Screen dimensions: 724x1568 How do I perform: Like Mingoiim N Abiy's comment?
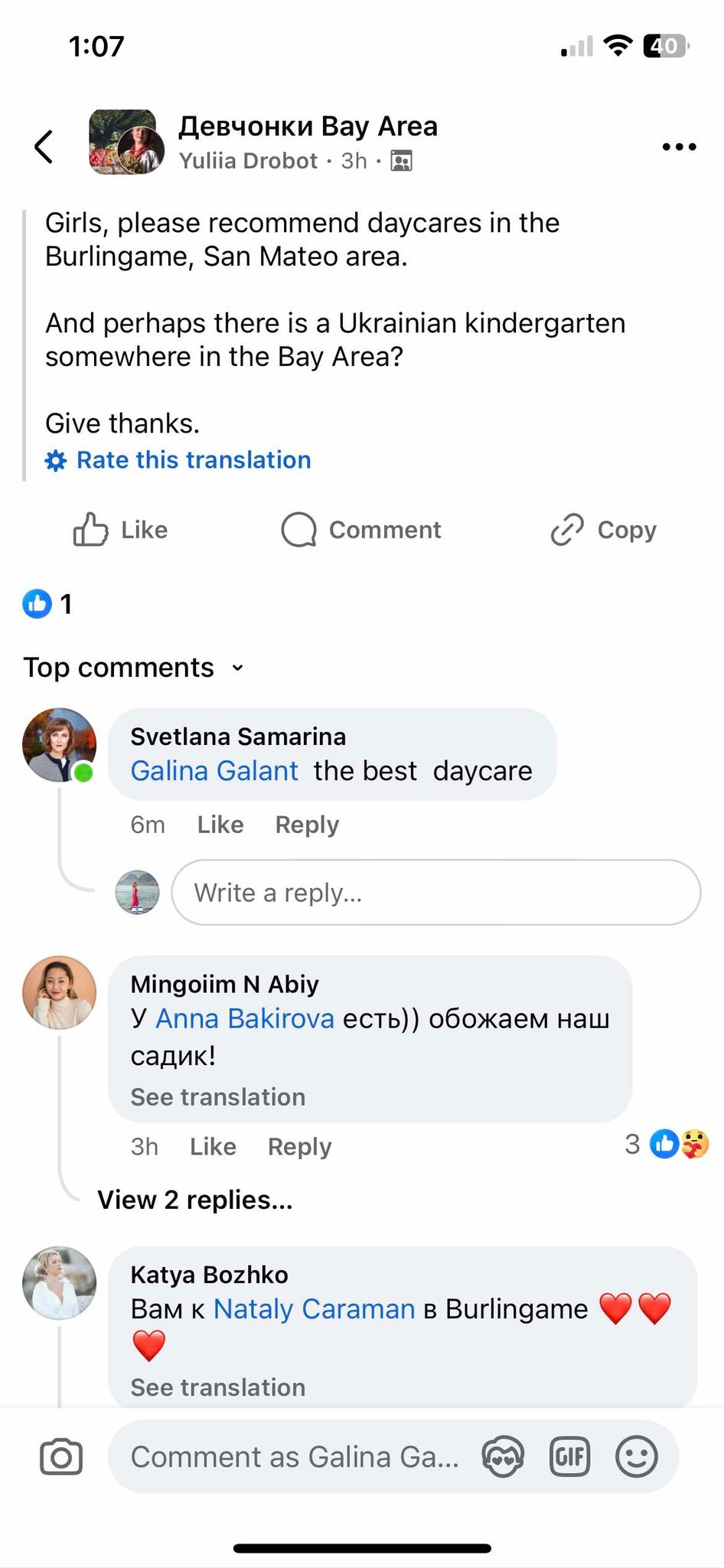213,1147
